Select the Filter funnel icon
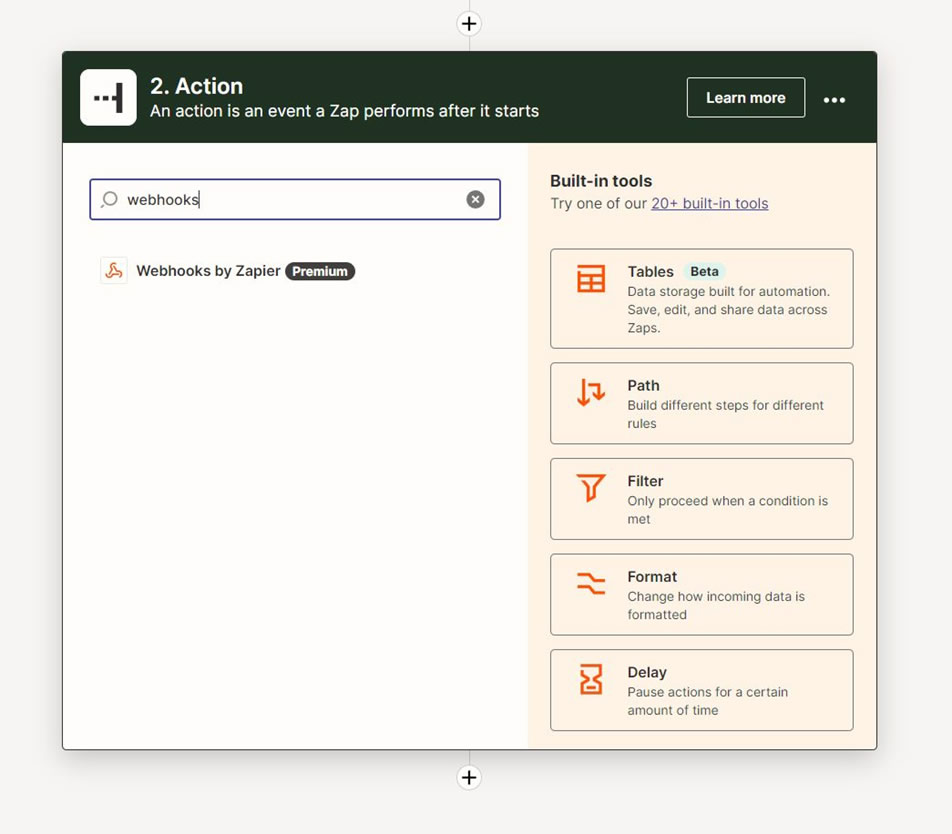 click(591, 488)
